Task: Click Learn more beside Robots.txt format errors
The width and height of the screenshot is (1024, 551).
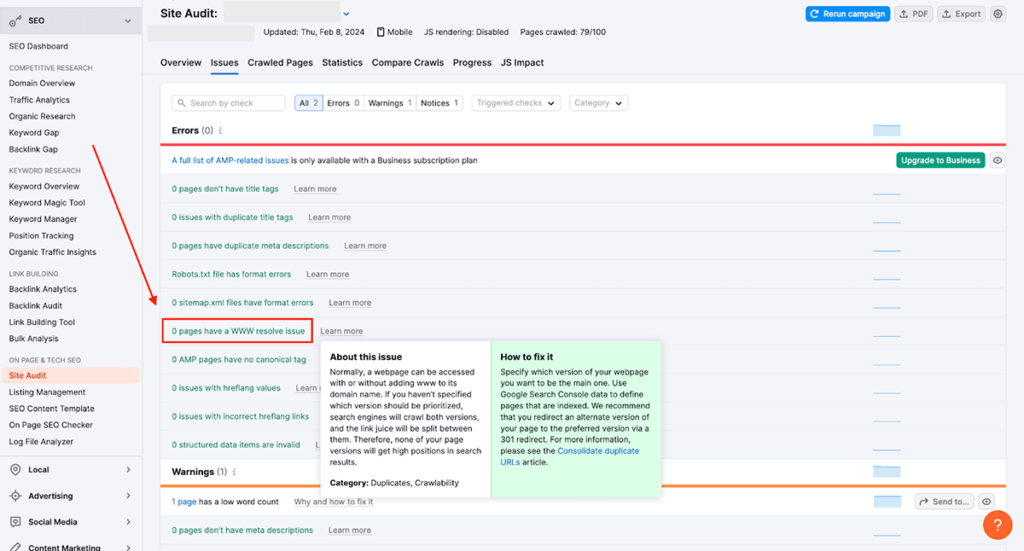Action: pos(328,274)
